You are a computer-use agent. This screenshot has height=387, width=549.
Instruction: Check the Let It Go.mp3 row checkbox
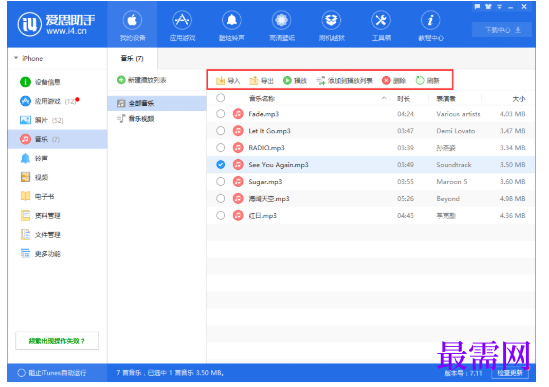(x=221, y=131)
